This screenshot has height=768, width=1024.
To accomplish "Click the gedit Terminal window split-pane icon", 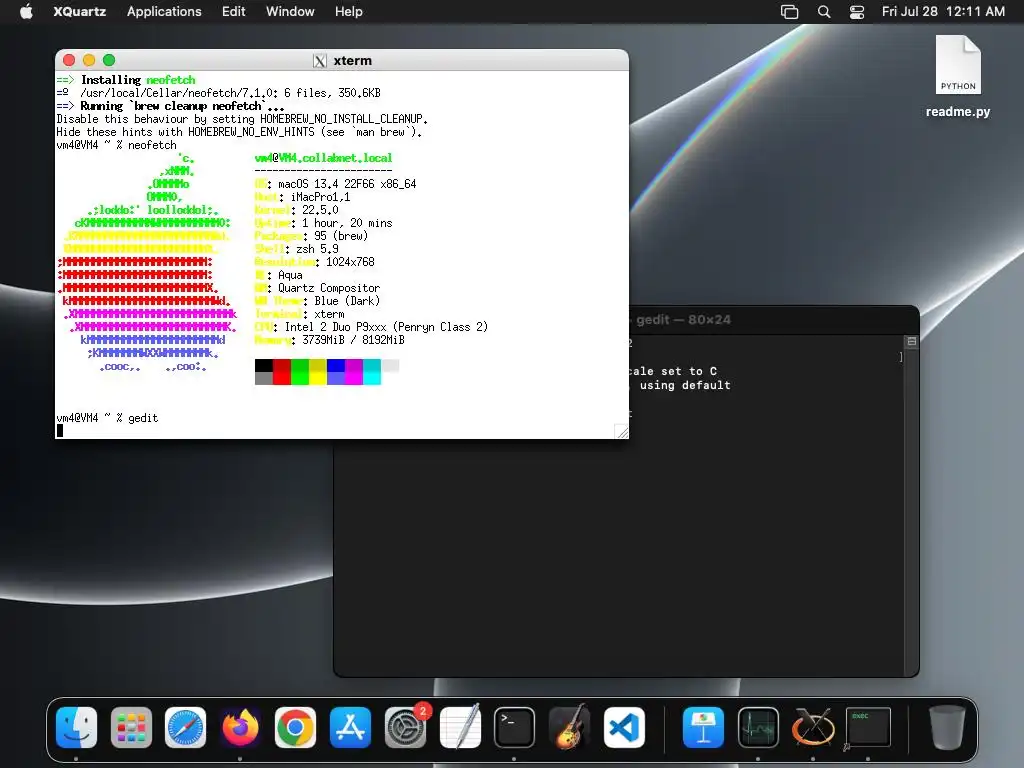I will (912, 342).
